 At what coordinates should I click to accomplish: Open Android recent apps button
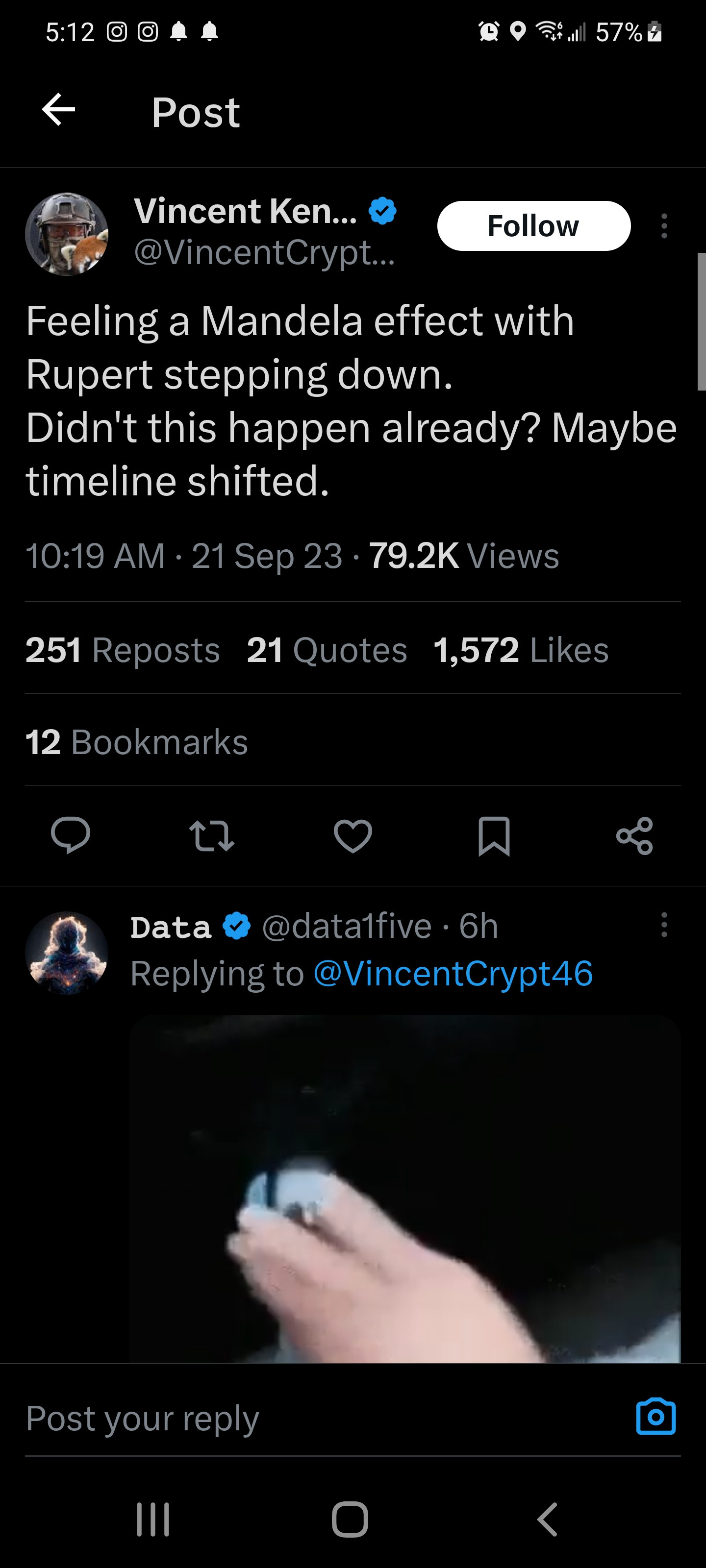(153, 1520)
